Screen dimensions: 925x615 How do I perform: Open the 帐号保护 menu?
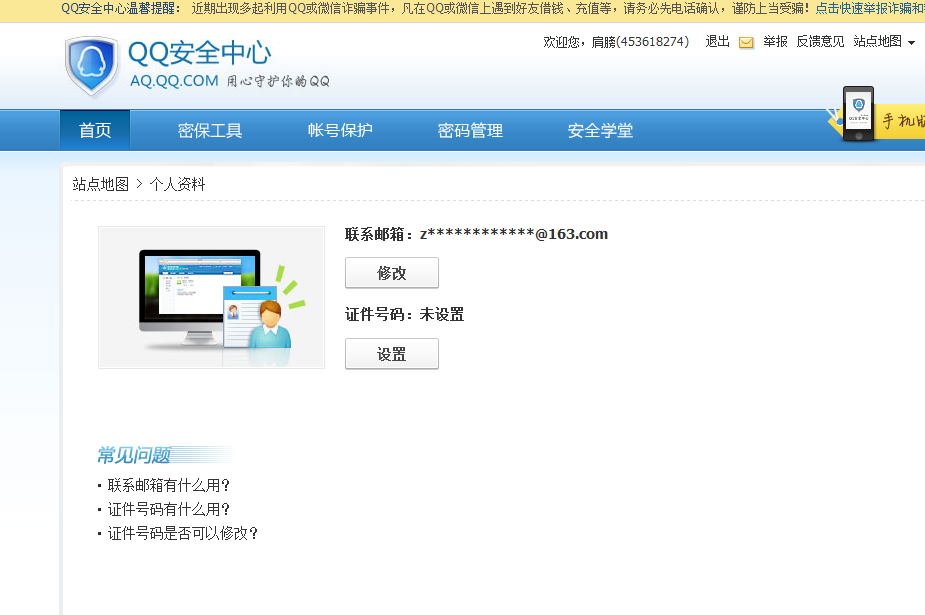pos(340,130)
